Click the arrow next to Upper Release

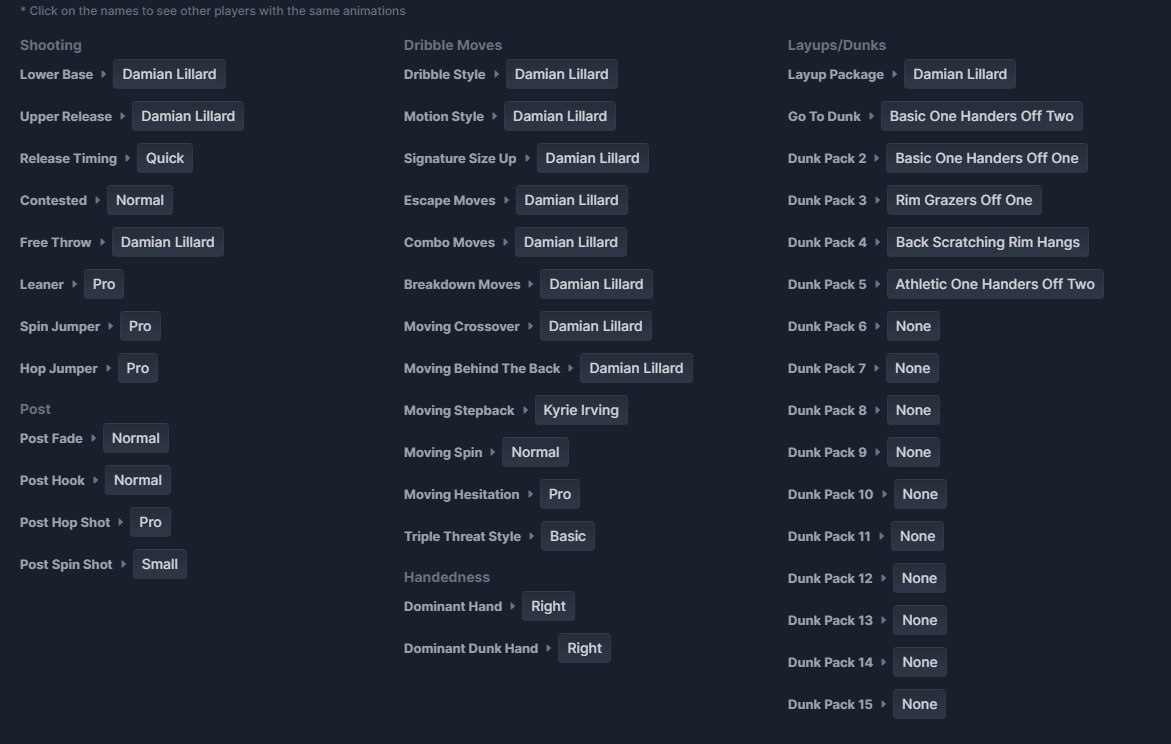[122, 116]
